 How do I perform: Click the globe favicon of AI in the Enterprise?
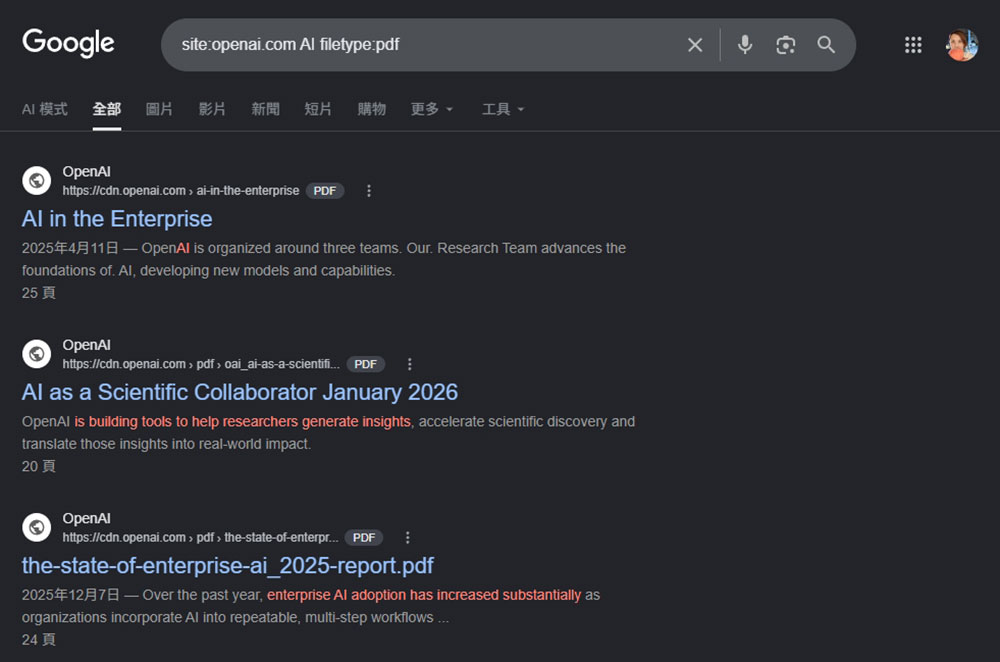[36, 180]
